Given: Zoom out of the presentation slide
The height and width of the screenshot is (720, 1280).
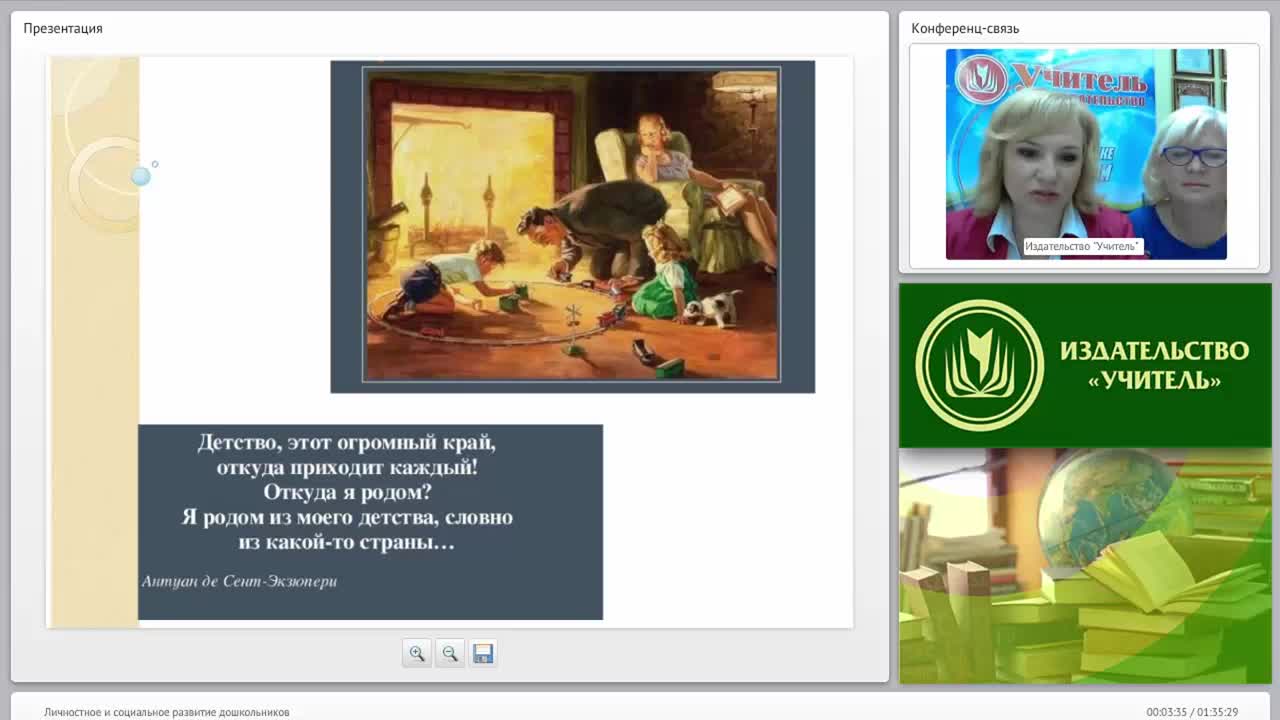Looking at the screenshot, I should pyautogui.click(x=450, y=653).
